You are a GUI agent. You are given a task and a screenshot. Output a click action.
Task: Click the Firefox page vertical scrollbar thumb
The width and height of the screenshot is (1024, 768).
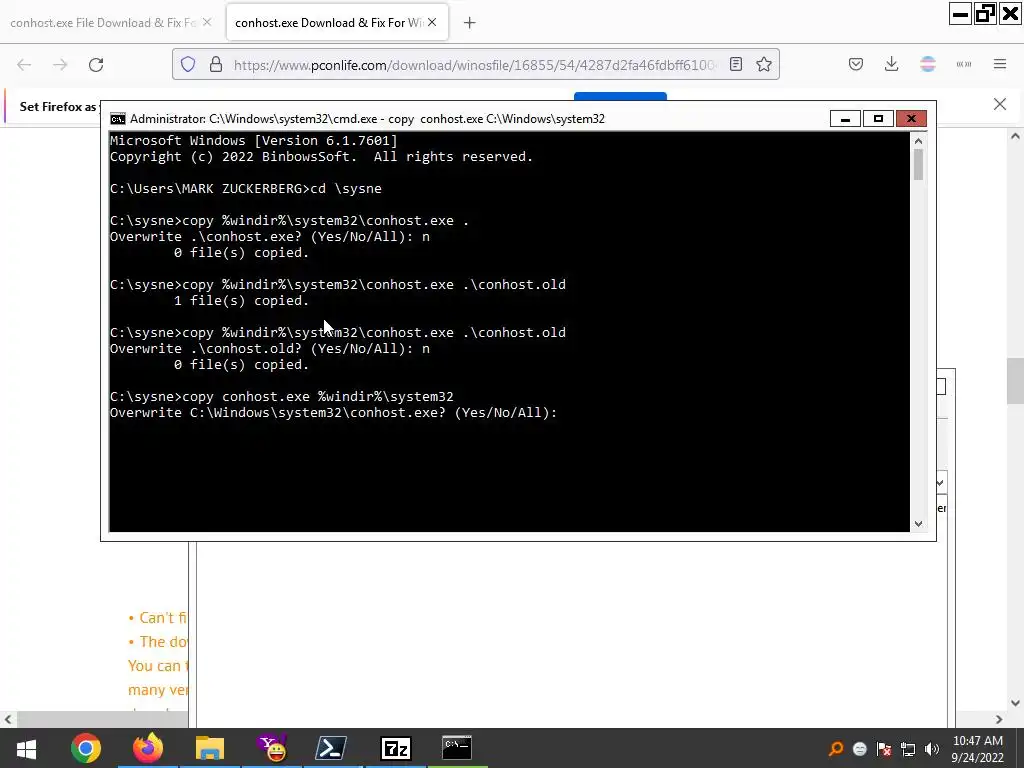click(x=1015, y=381)
